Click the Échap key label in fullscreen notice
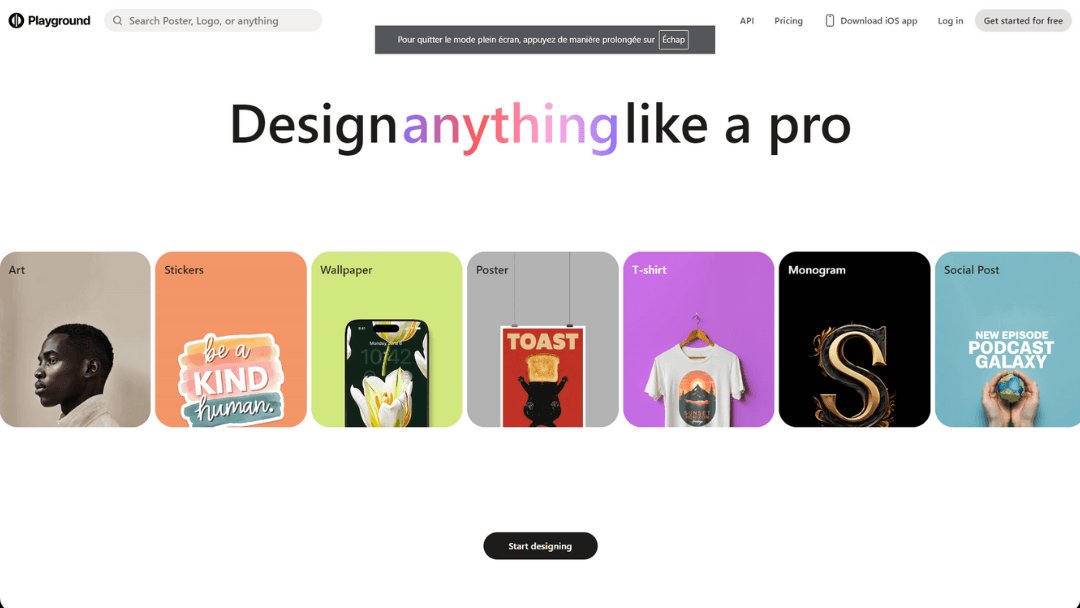The width and height of the screenshot is (1080, 608). pyautogui.click(x=674, y=40)
